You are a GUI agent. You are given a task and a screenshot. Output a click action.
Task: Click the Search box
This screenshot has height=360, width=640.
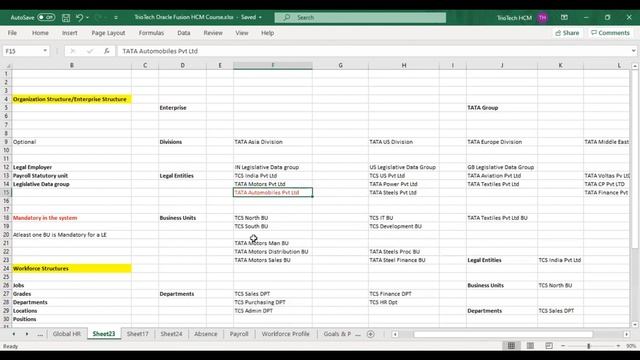point(360,18)
